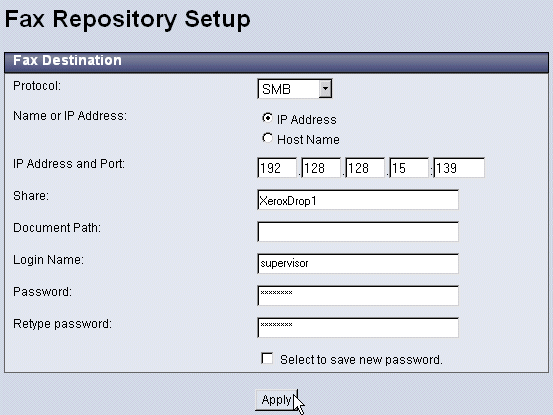
Task: Click the Apply button
Action: click(x=276, y=400)
